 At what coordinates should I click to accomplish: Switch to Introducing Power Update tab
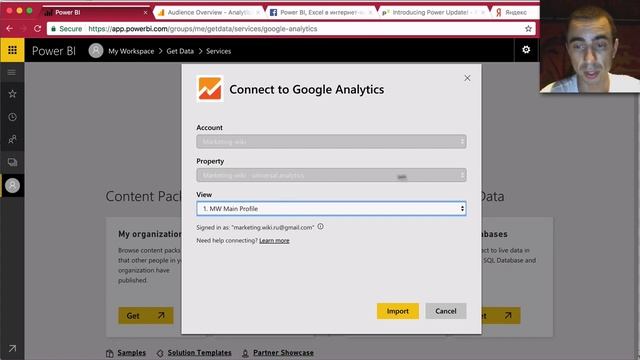click(x=433, y=13)
